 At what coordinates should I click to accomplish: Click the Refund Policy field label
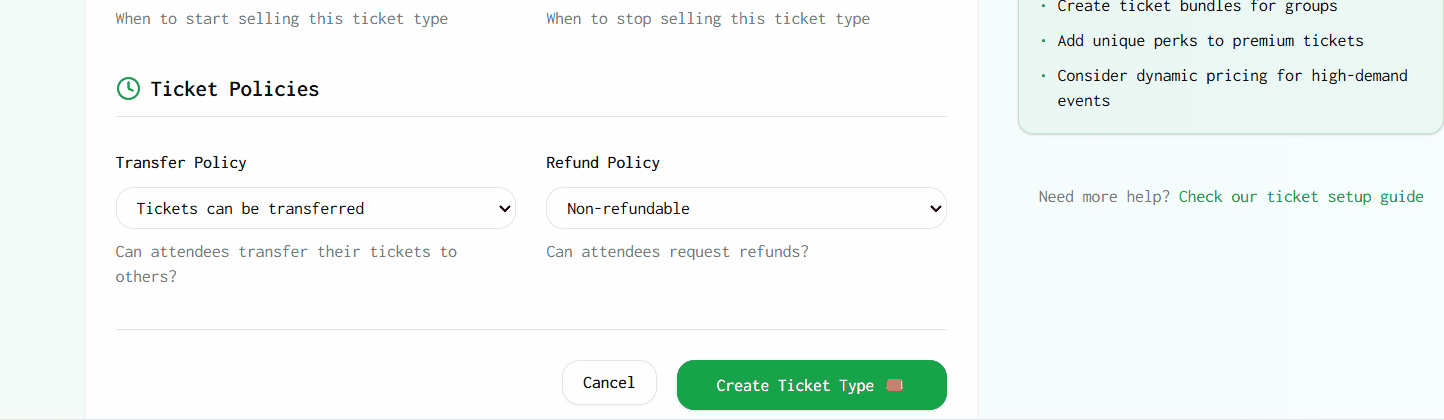pyautogui.click(x=603, y=163)
